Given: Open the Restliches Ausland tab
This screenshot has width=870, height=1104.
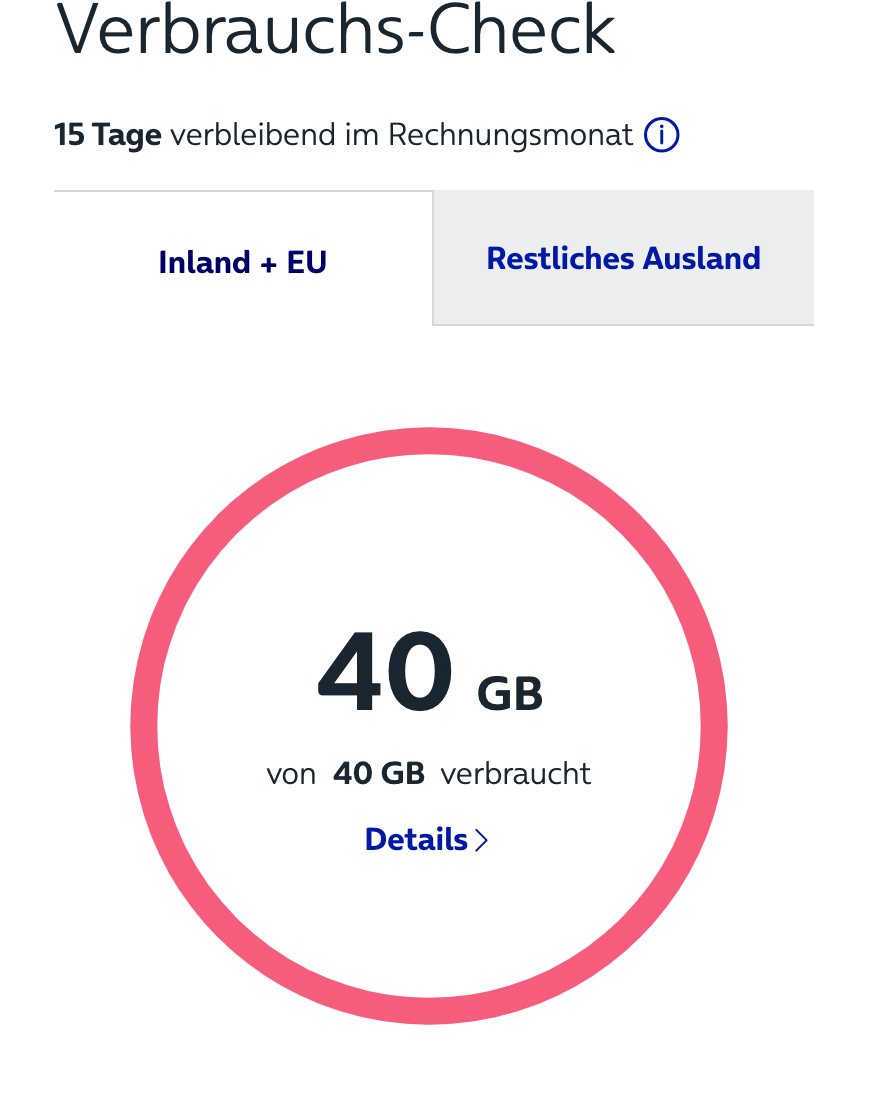Looking at the screenshot, I should pyautogui.click(x=623, y=258).
